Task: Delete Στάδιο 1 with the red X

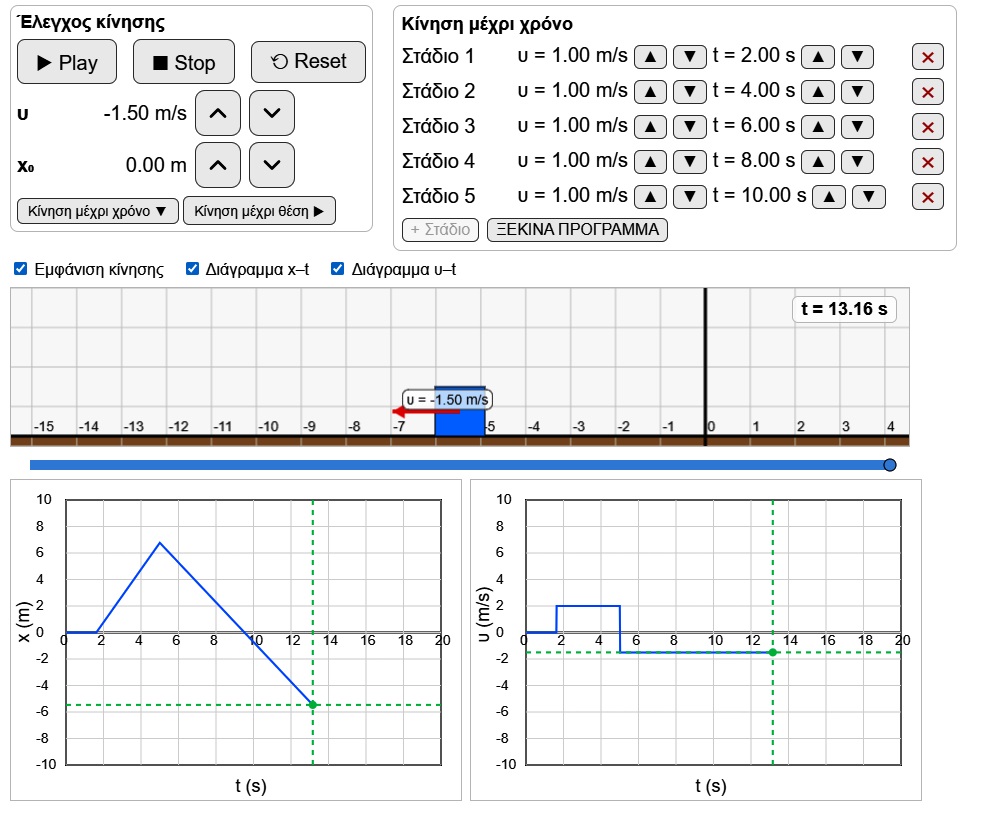Action: tap(928, 57)
